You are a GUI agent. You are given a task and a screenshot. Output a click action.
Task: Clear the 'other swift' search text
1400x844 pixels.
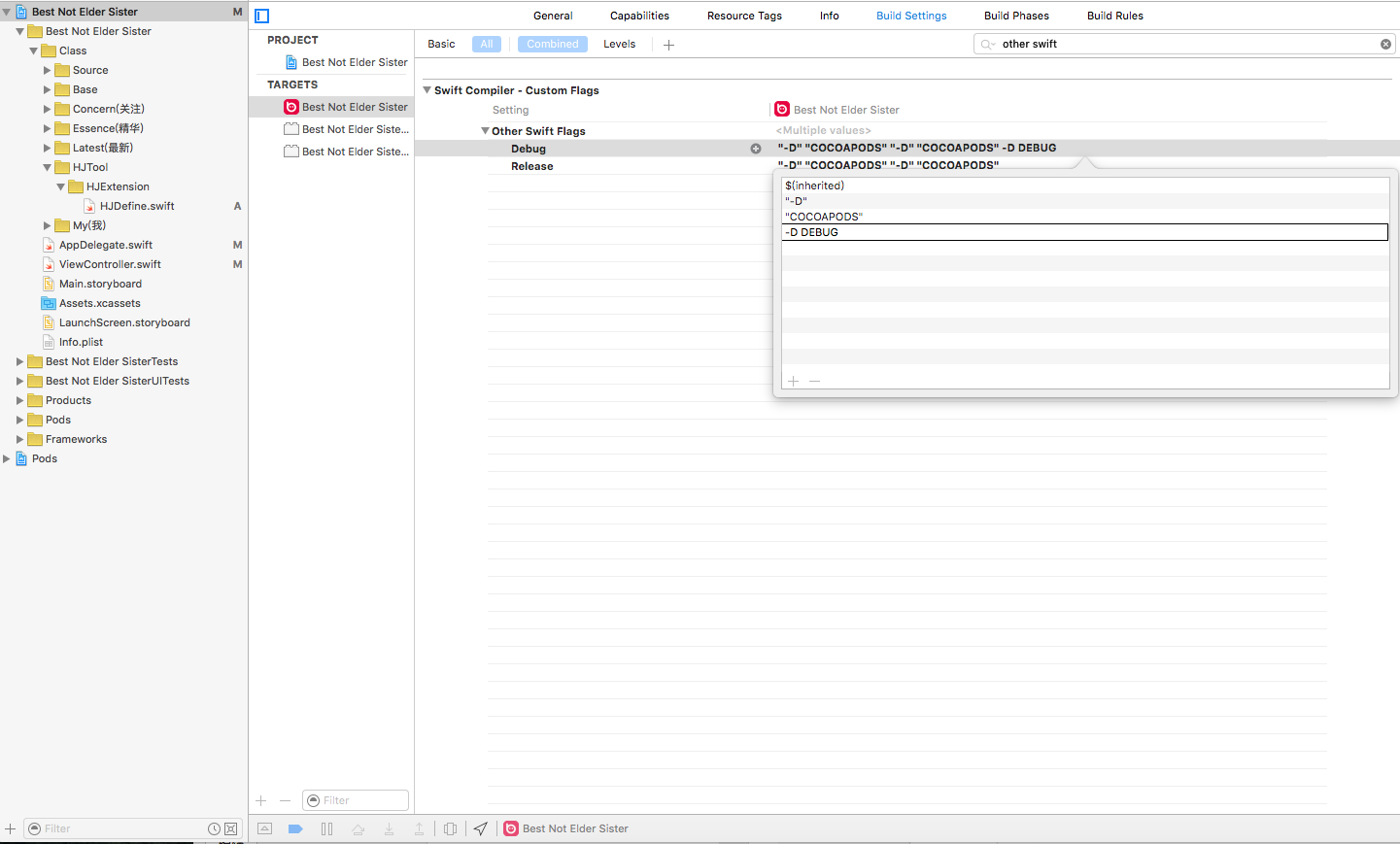tap(1385, 44)
